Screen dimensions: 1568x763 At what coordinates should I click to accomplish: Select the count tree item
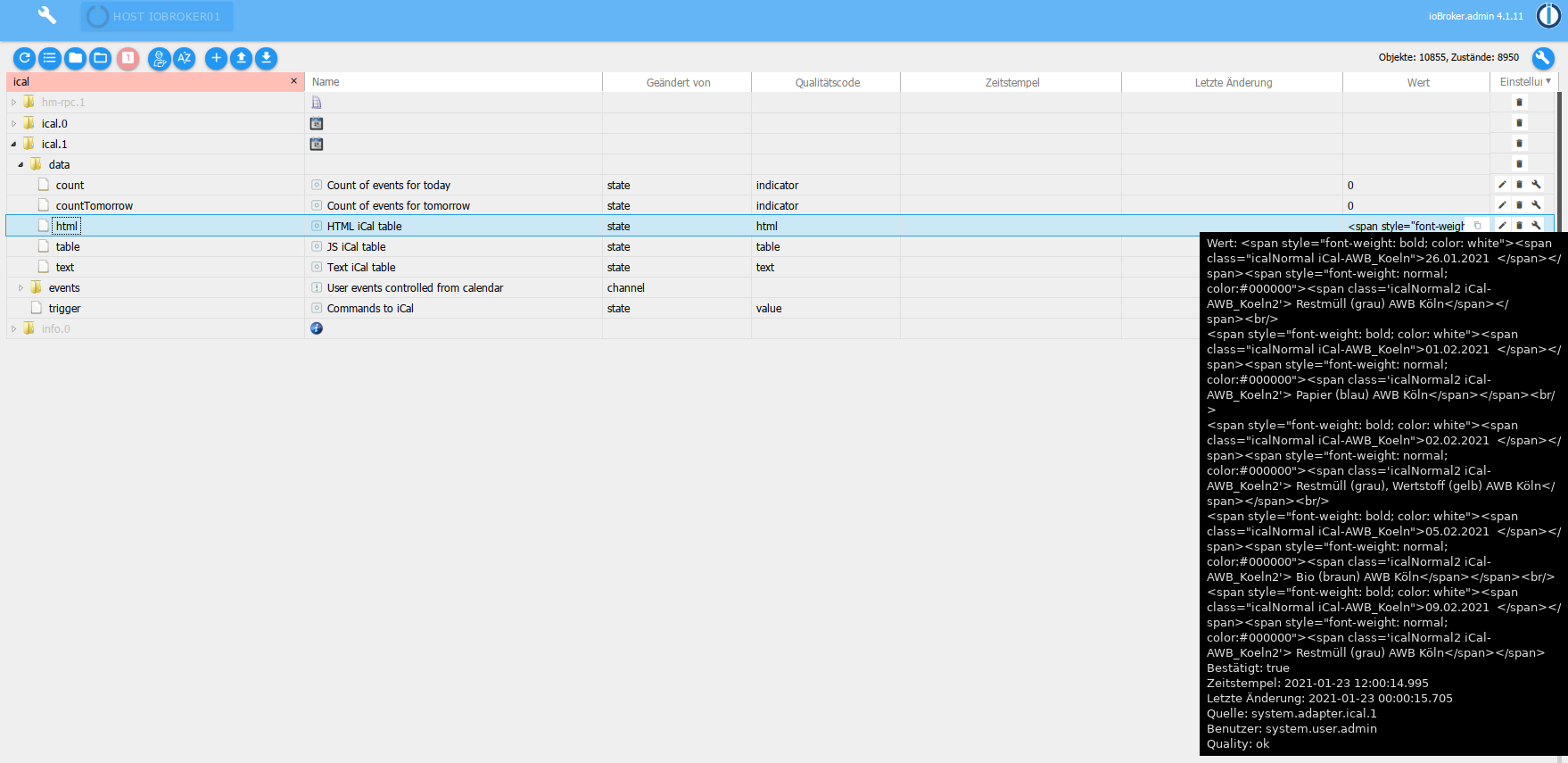click(70, 186)
